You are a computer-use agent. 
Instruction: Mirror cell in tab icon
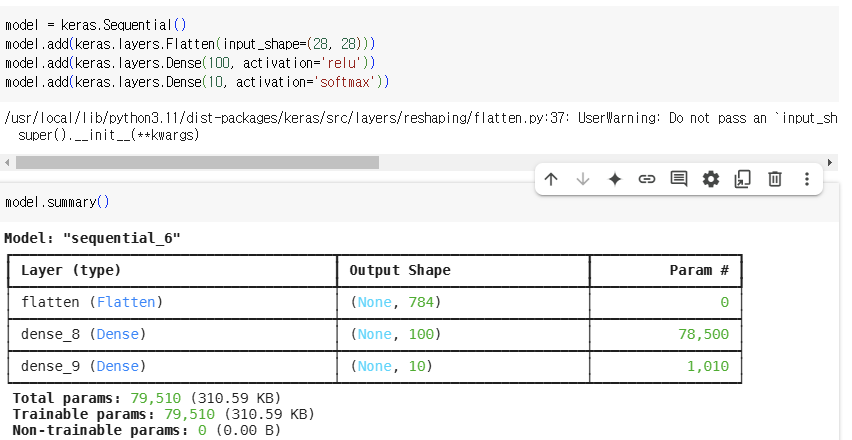click(743, 179)
